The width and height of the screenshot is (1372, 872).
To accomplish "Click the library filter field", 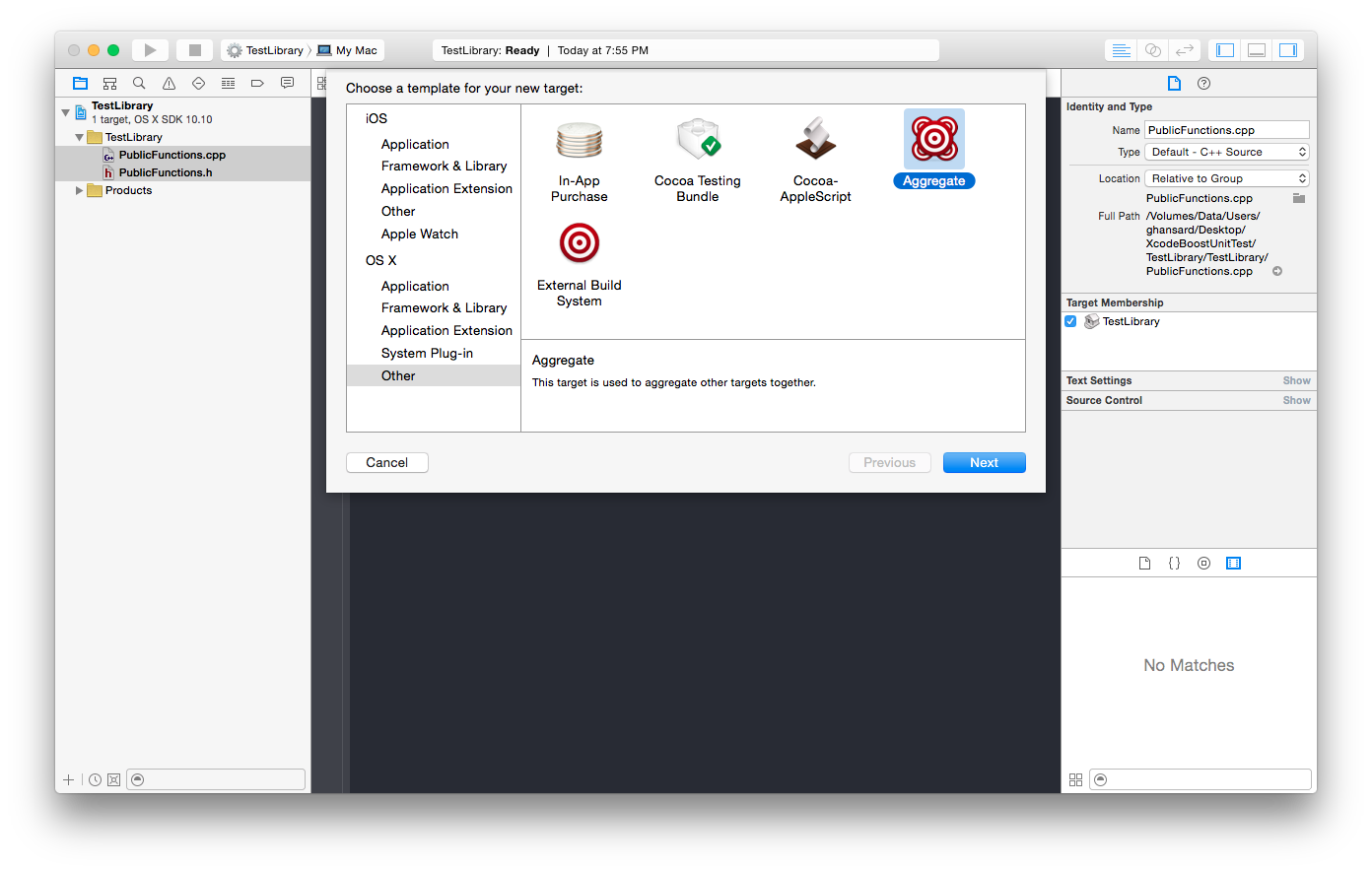I will pyautogui.click(x=1201, y=779).
